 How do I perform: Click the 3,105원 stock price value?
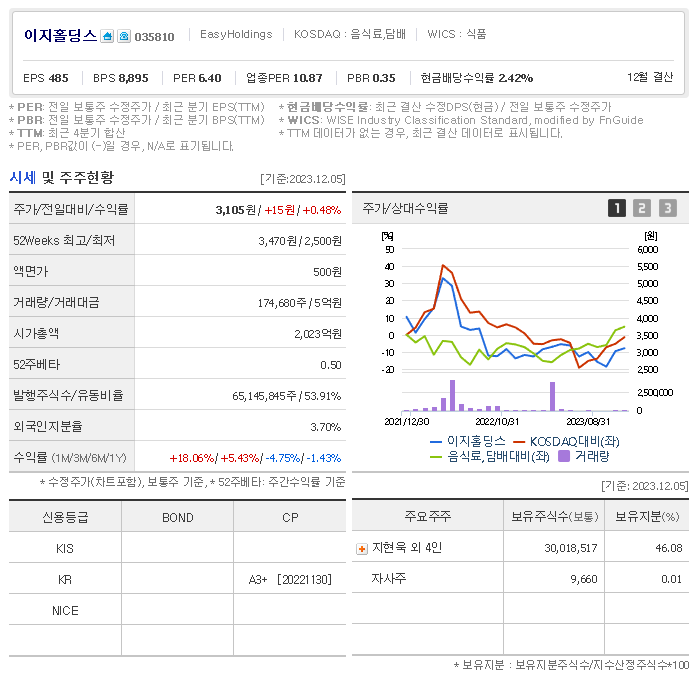pyautogui.click(x=235, y=210)
